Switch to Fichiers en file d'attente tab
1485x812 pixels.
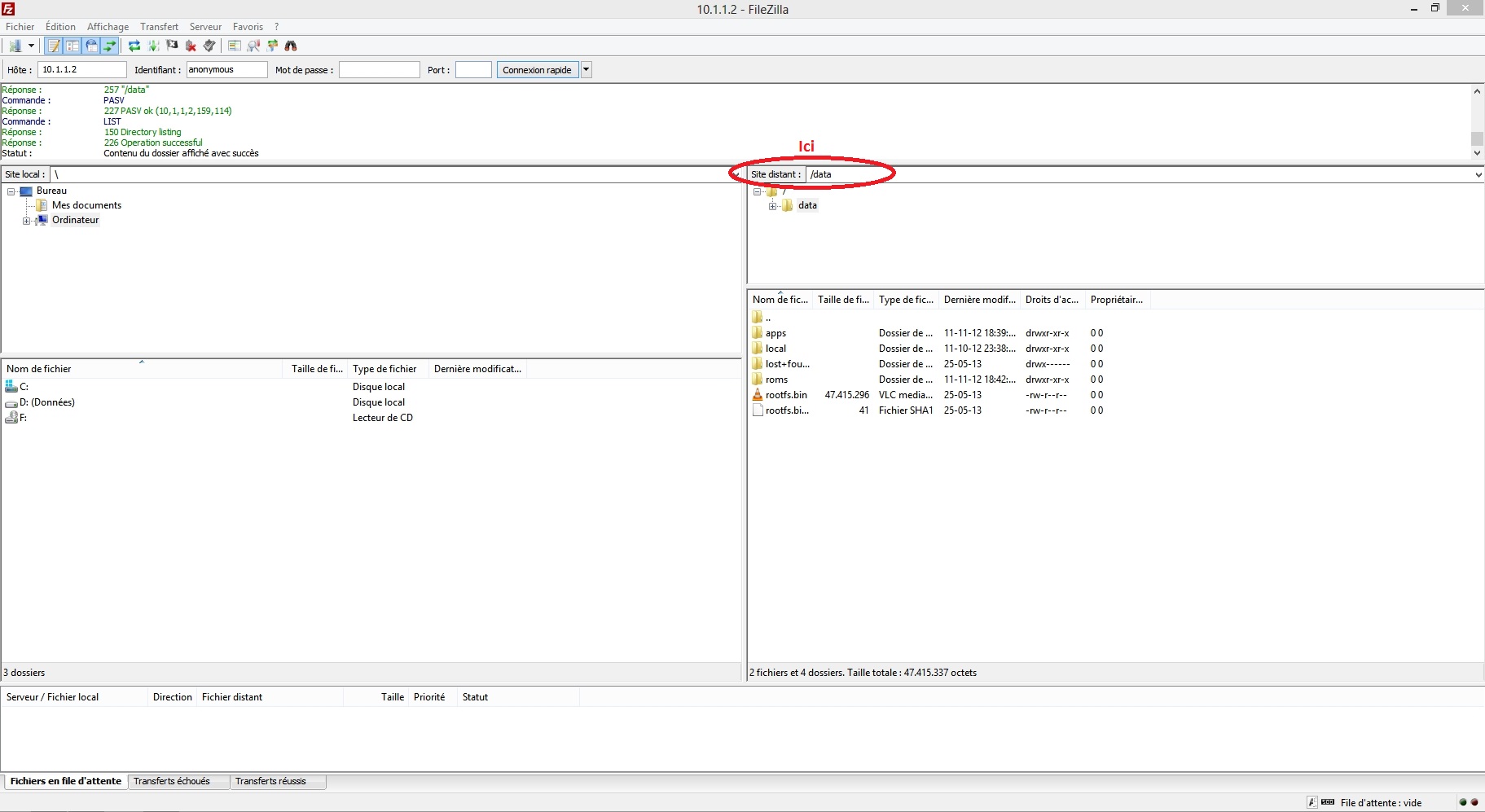tap(65, 781)
